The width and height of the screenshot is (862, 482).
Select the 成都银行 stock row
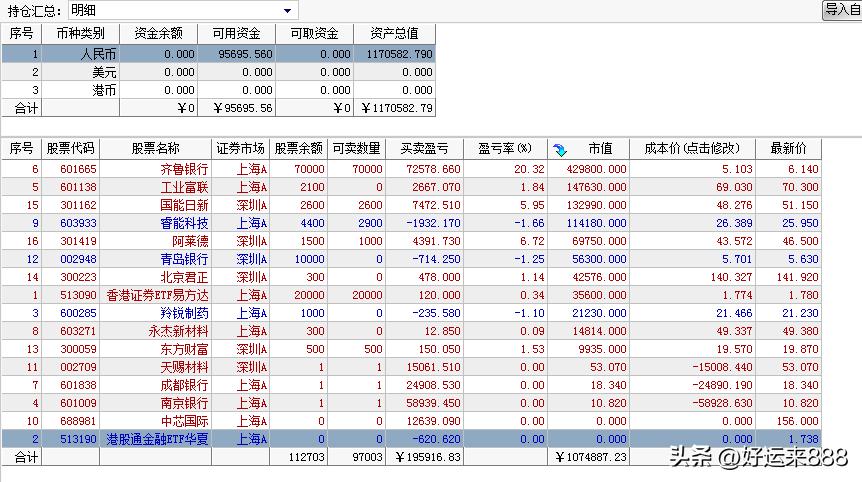[411, 385]
